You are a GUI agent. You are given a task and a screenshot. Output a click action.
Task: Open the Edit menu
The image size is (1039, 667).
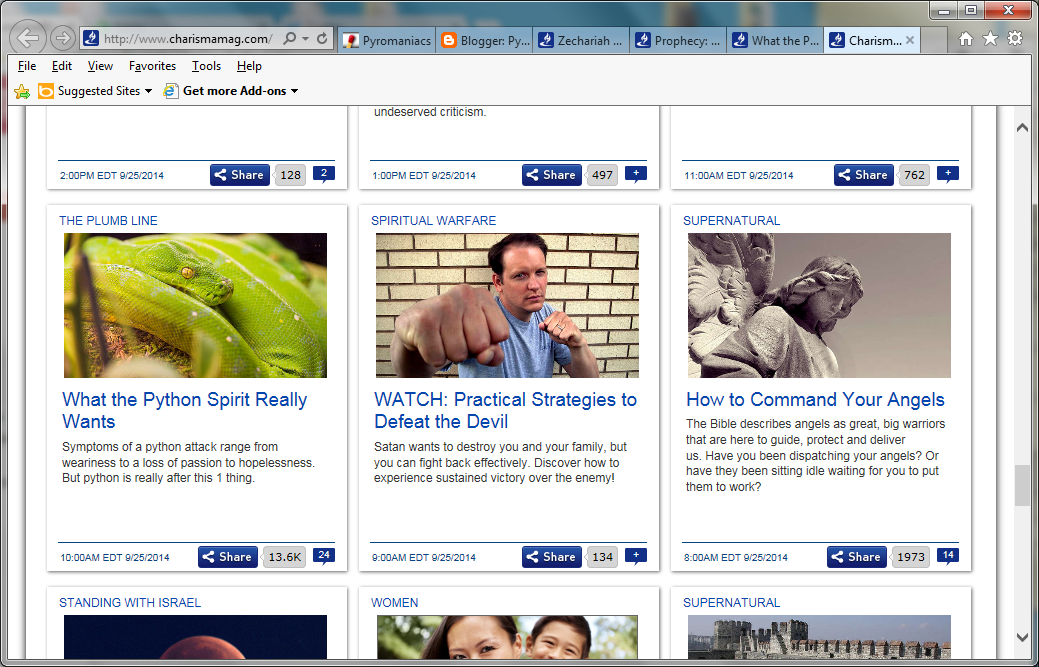[x=62, y=66]
